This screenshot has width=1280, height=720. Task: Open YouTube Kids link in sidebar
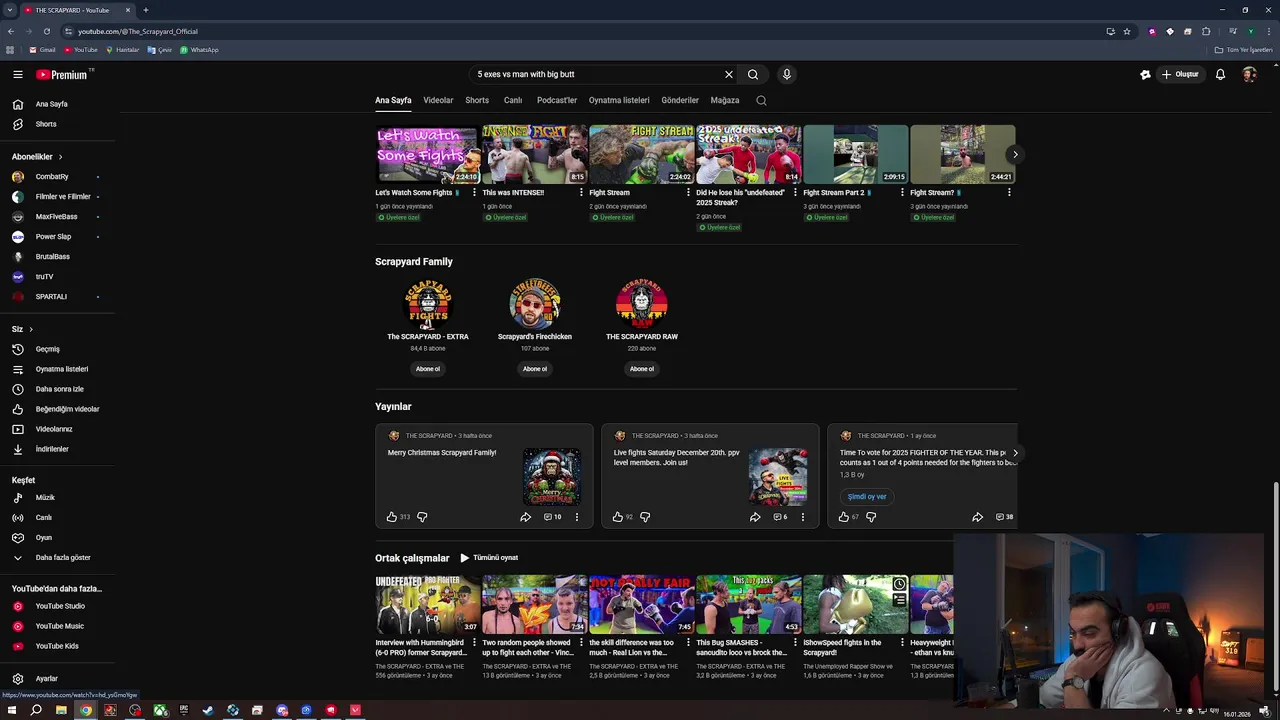coord(57,646)
